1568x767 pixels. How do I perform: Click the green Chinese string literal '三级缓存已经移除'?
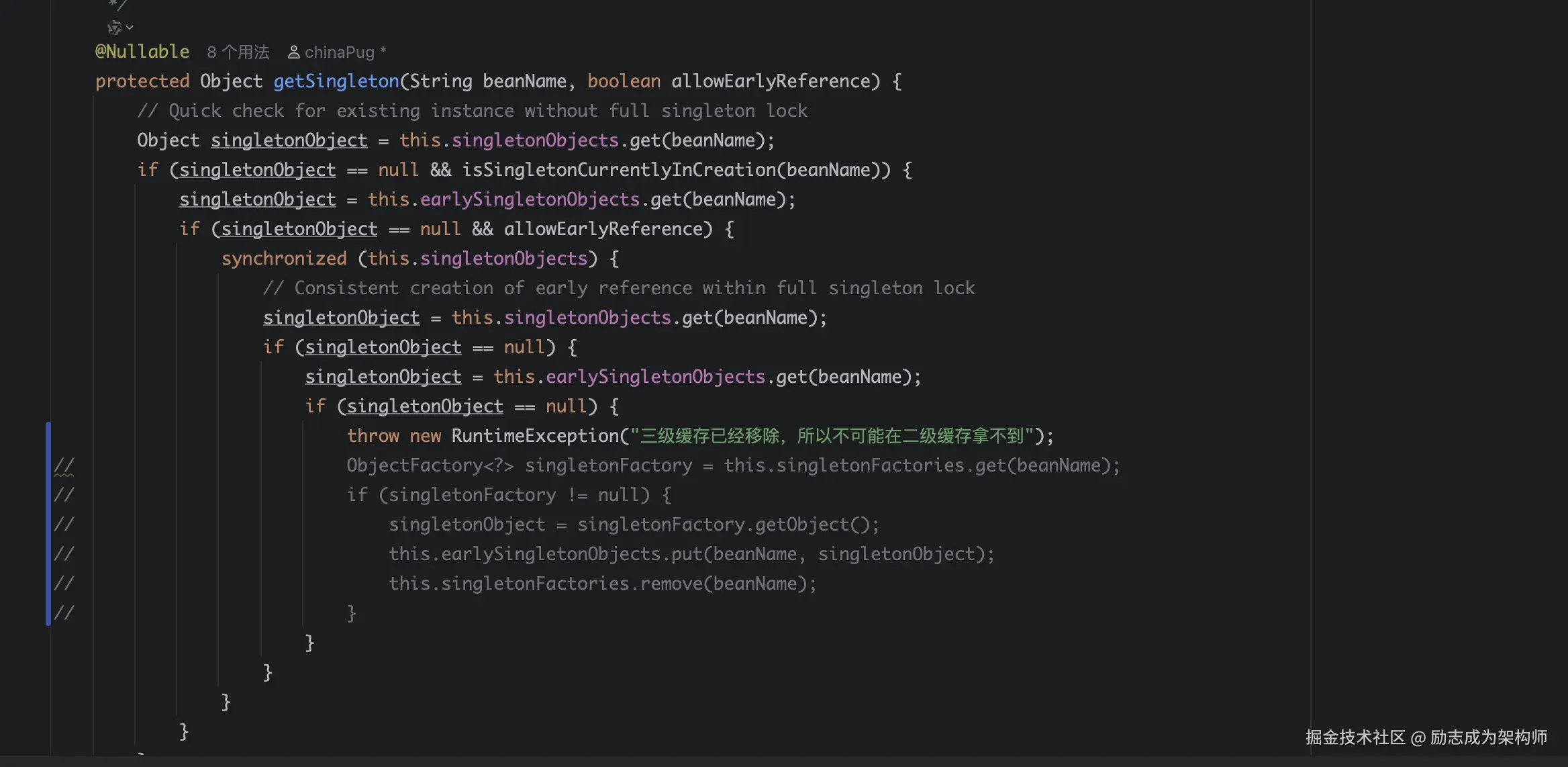(x=709, y=436)
